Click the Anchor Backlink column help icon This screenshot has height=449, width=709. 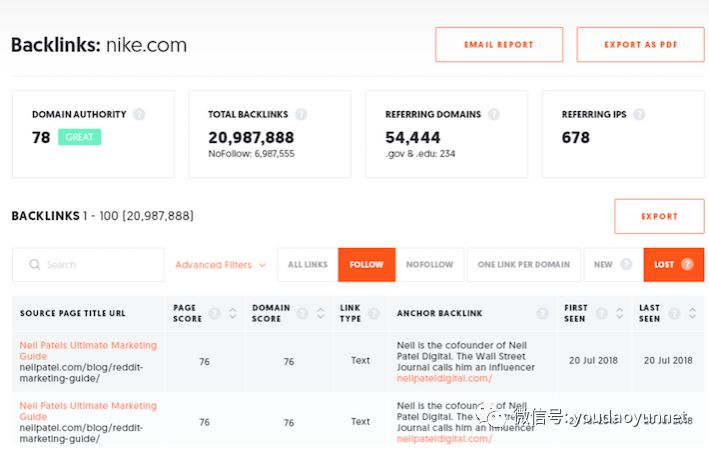click(x=542, y=313)
